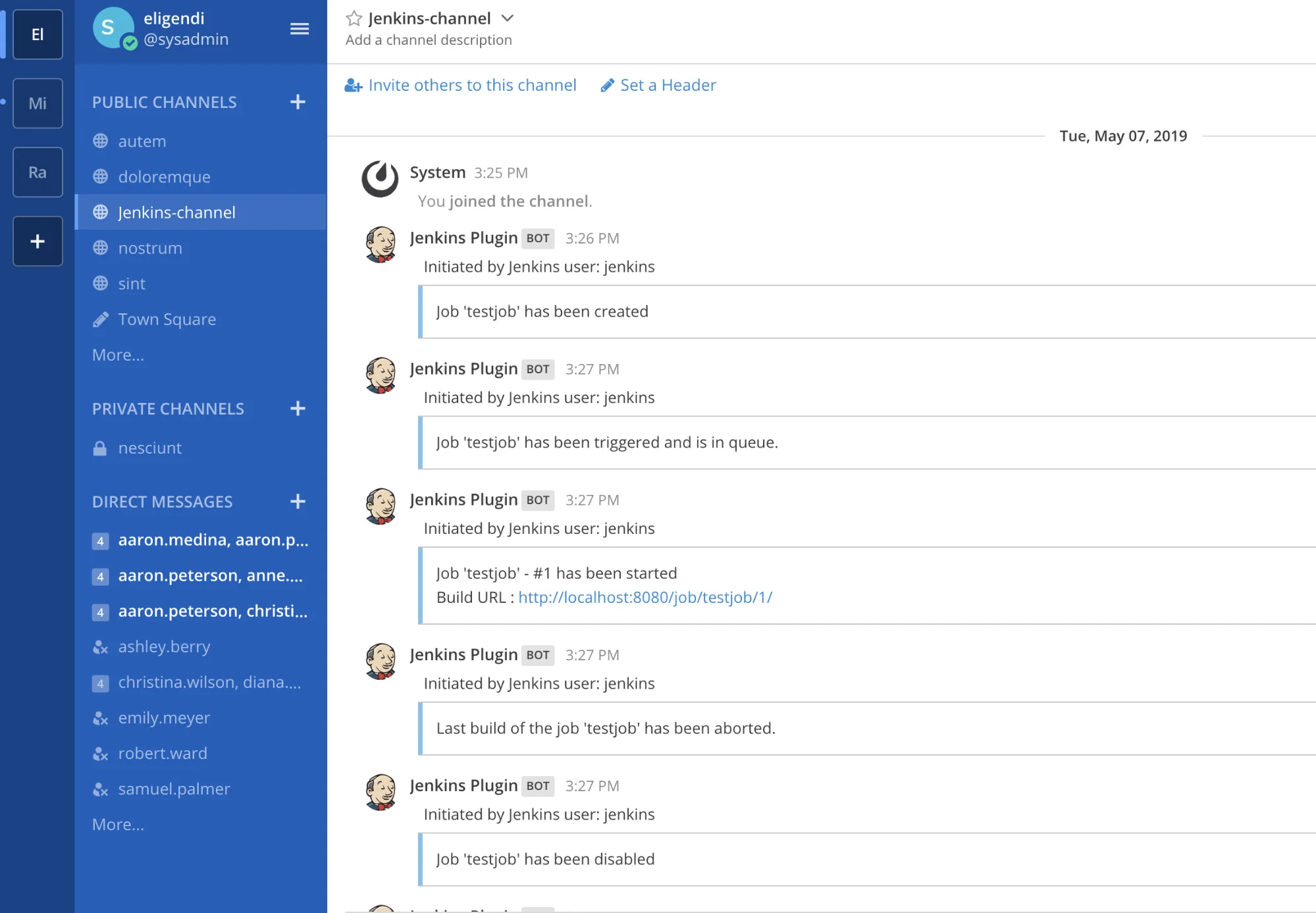Open the Jenkins-channel header dropdown chevron
The width and height of the screenshot is (1316, 913).
(x=507, y=18)
